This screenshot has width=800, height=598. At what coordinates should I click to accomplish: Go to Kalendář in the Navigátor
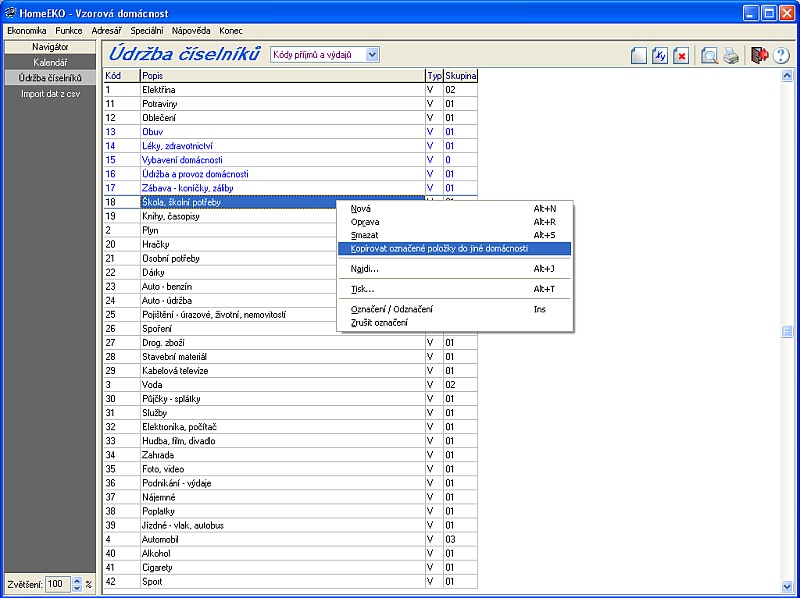50,62
